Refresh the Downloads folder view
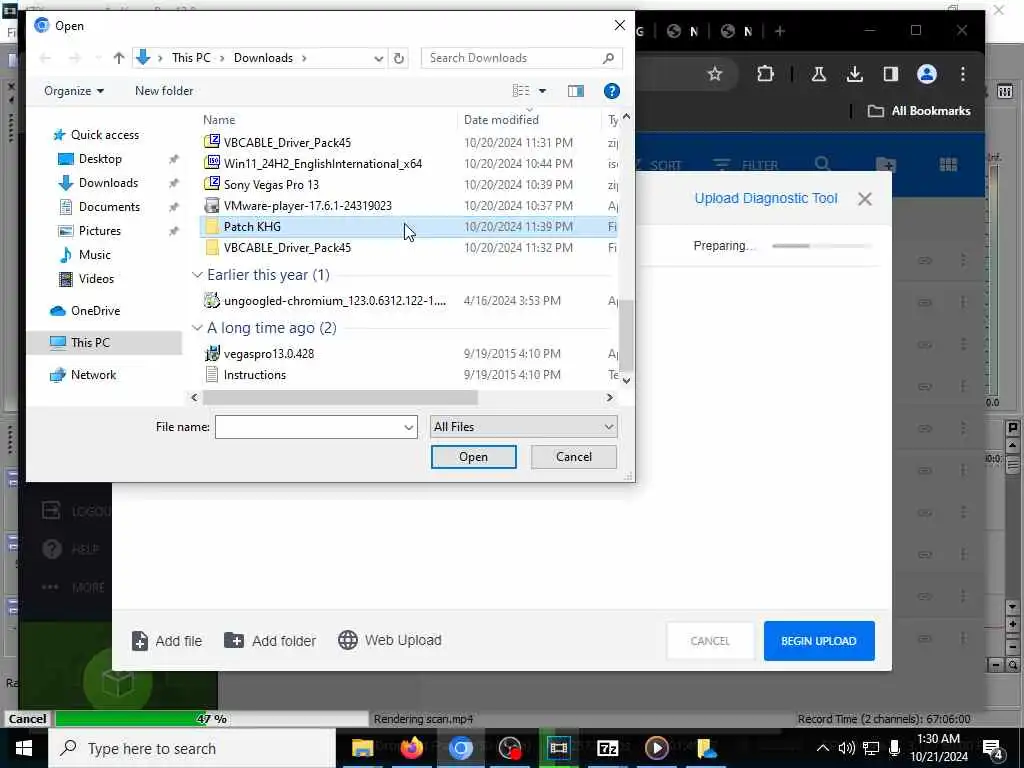 398,58
